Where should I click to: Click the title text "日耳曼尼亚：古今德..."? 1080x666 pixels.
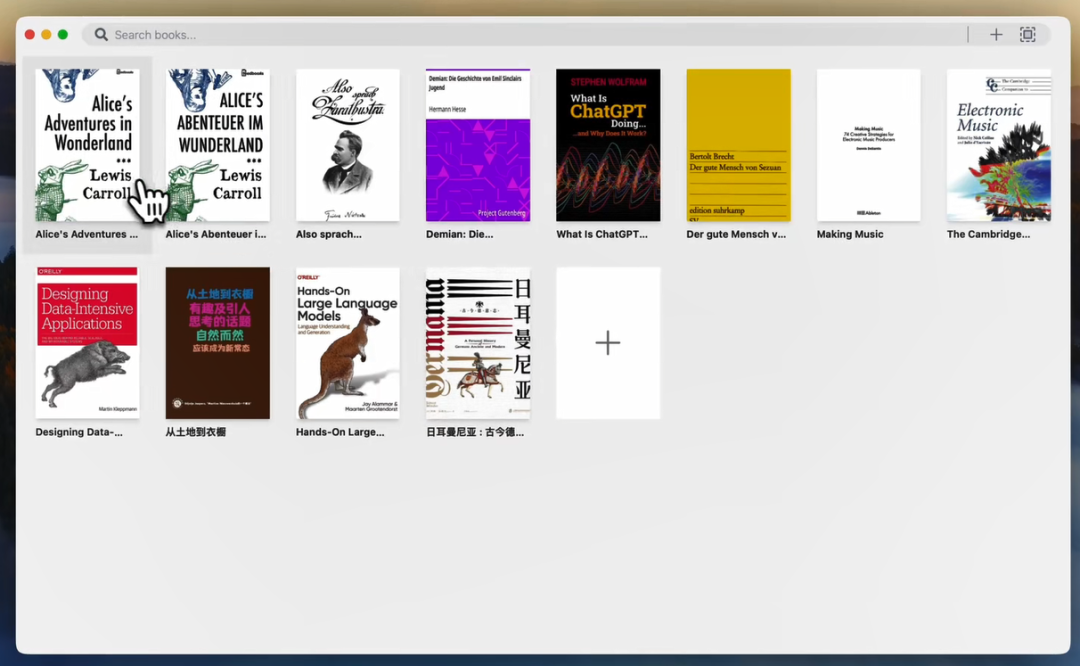(x=475, y=432)
